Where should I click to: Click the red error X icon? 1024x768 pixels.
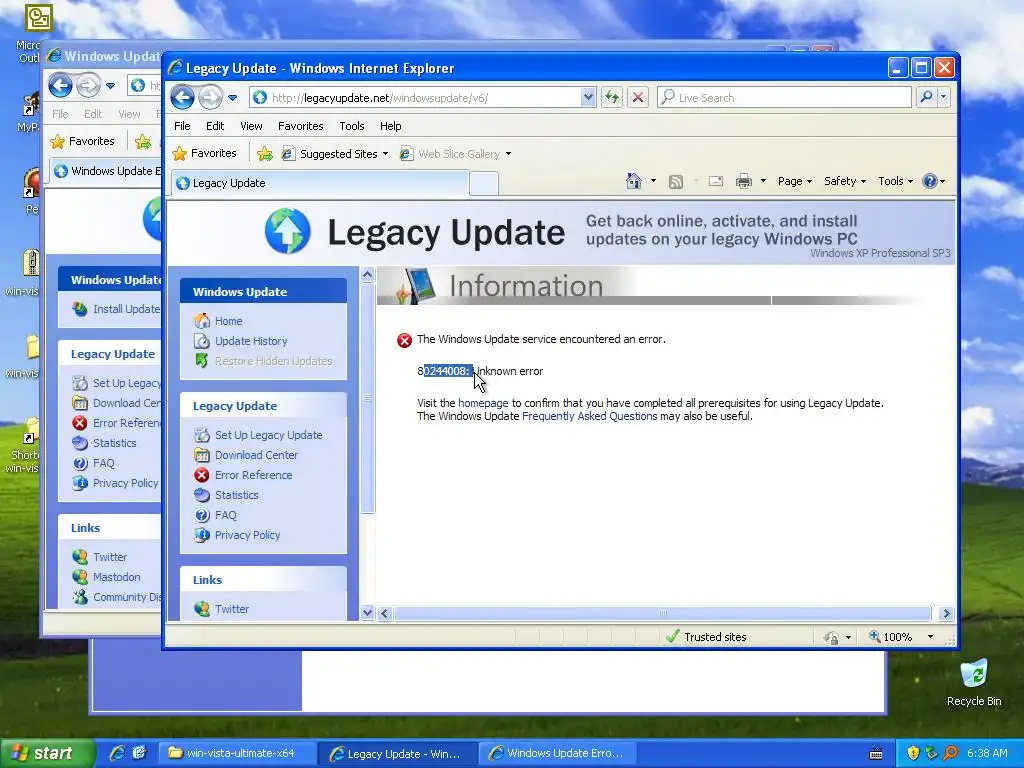404,340
